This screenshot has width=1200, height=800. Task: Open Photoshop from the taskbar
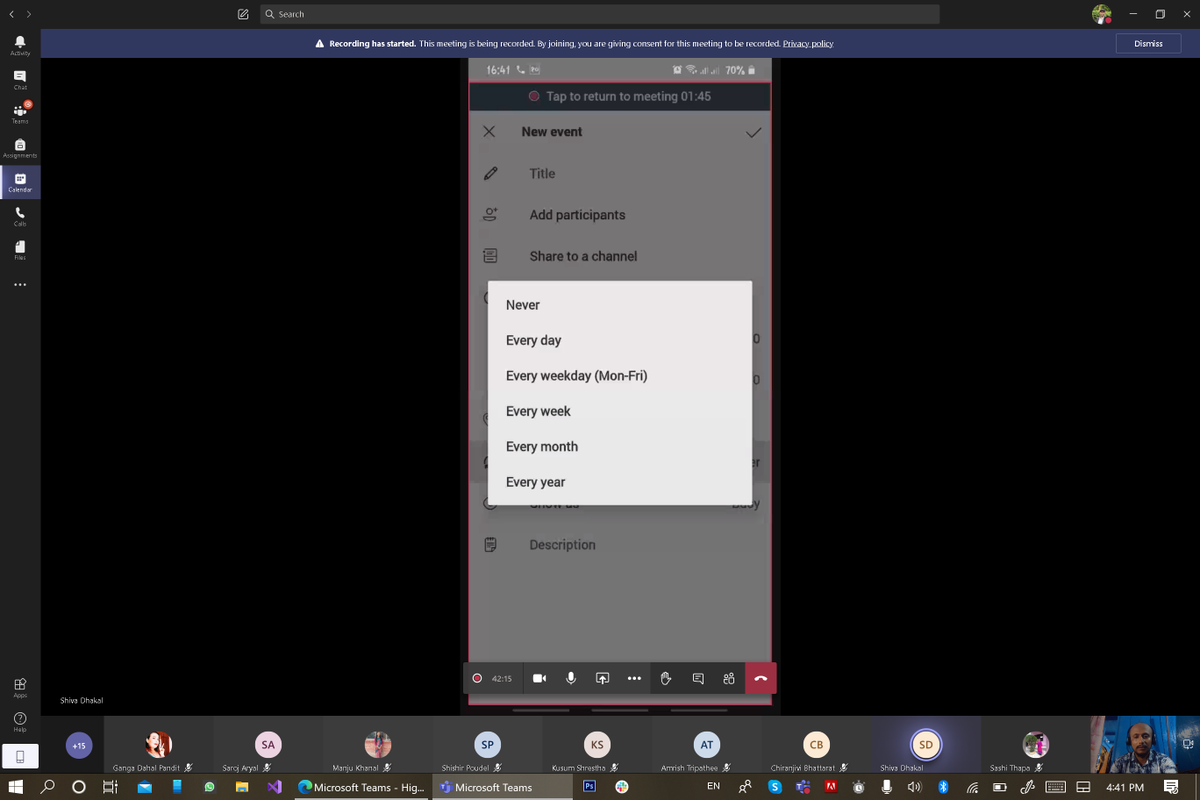[x=590, y=787]
